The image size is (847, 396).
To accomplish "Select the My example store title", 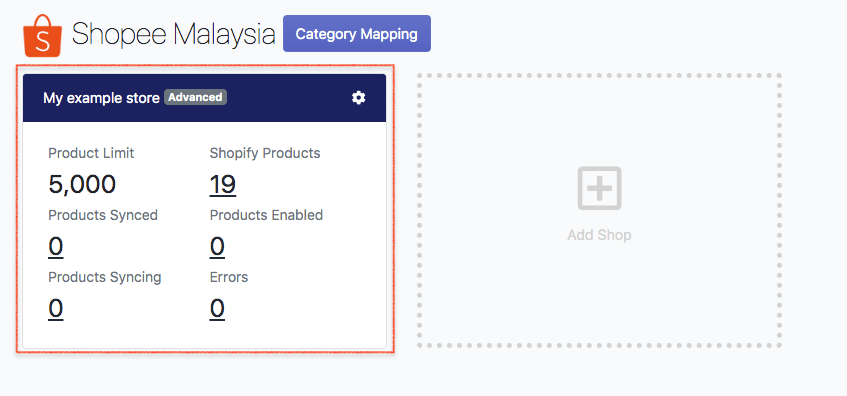I will point(101,98).
